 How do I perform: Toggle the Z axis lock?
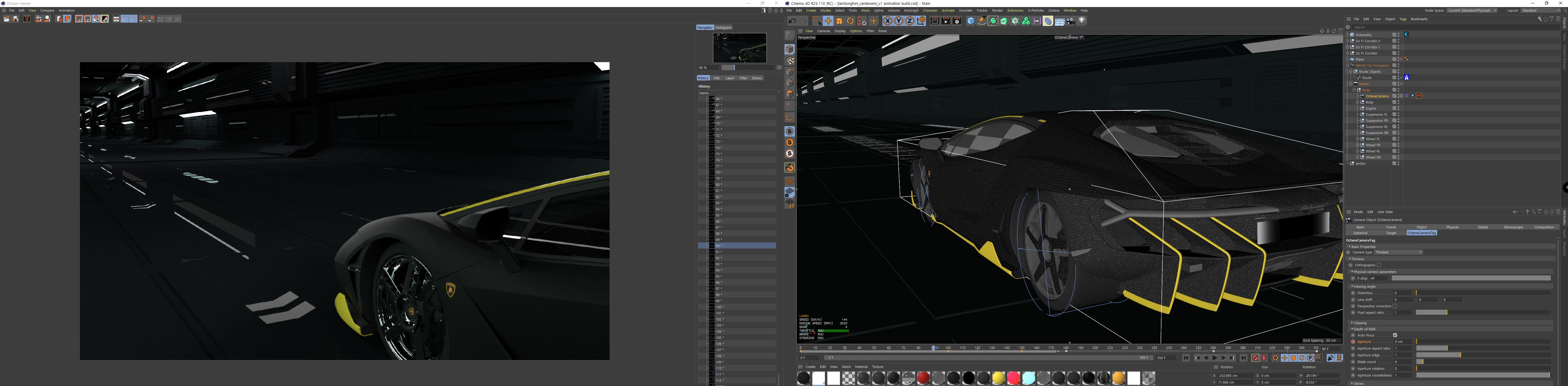(x=909, y=21)
